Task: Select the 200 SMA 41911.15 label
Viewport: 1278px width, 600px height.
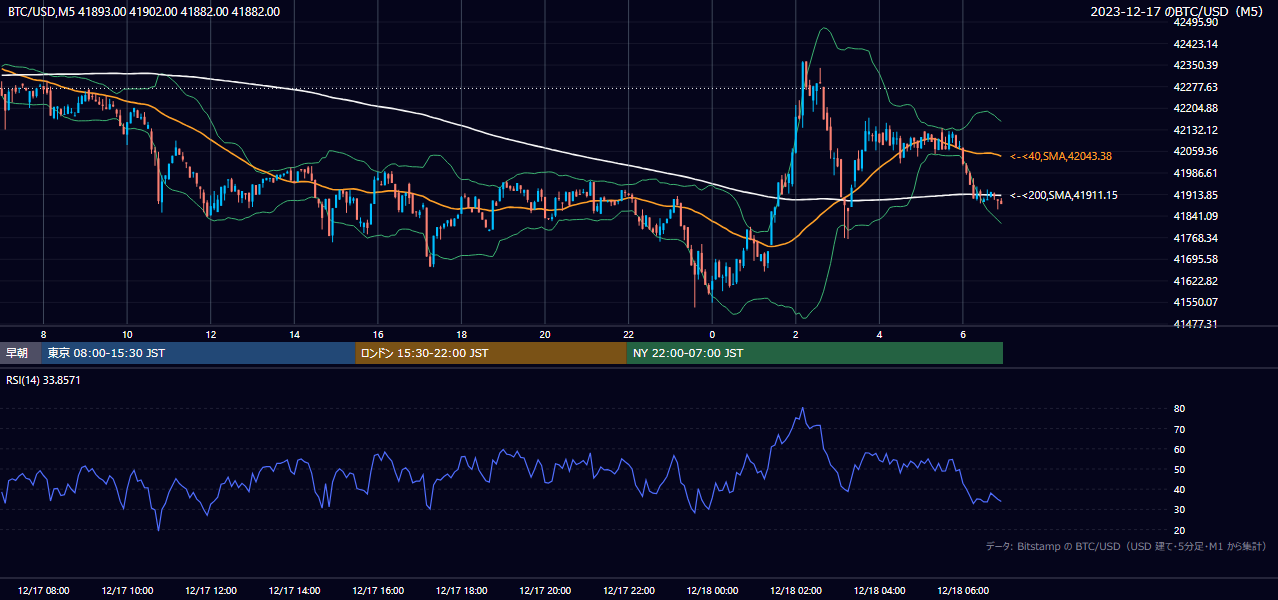Action: 1064,195
